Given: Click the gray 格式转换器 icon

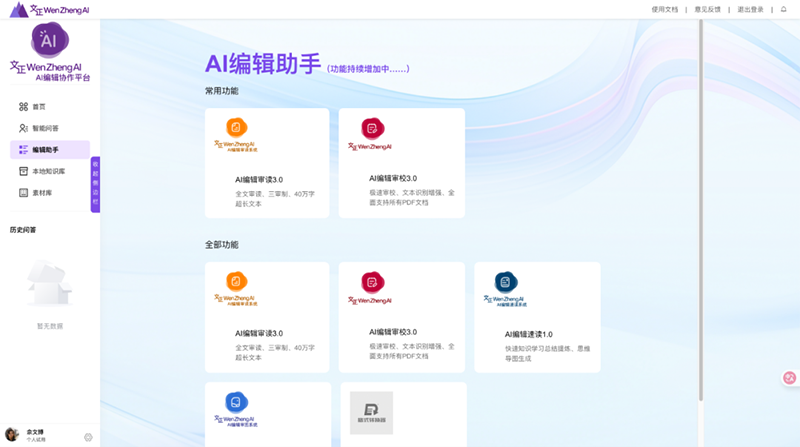Looking at the screenshot, I should (371, 410).
